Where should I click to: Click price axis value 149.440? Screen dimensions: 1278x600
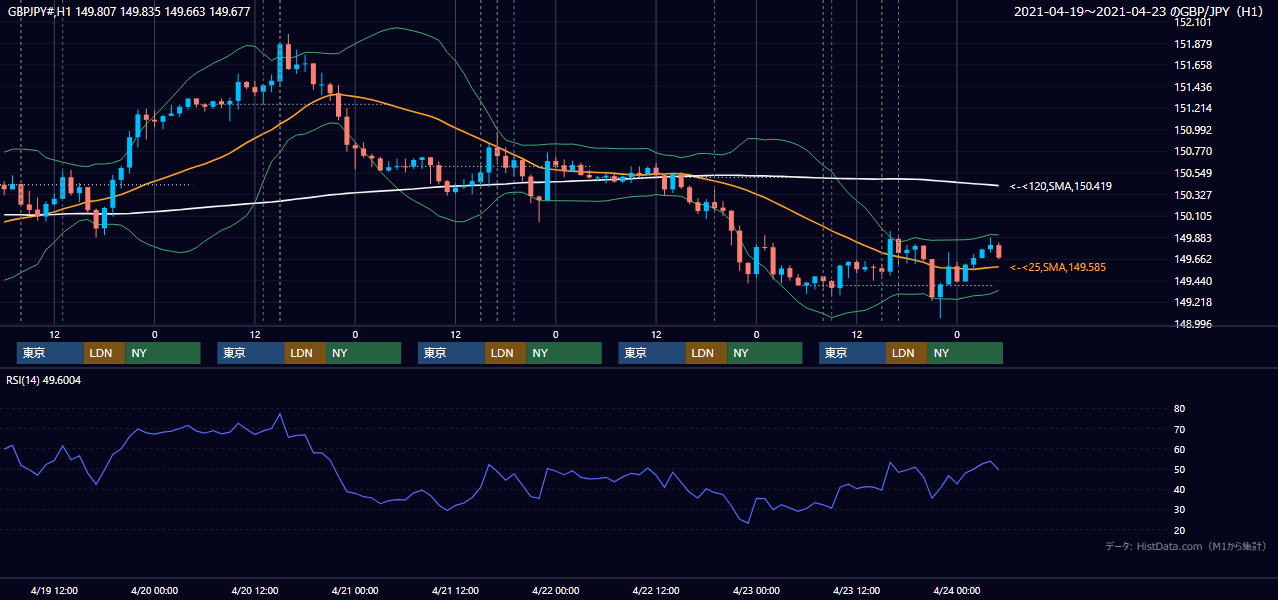point(1193,281)
